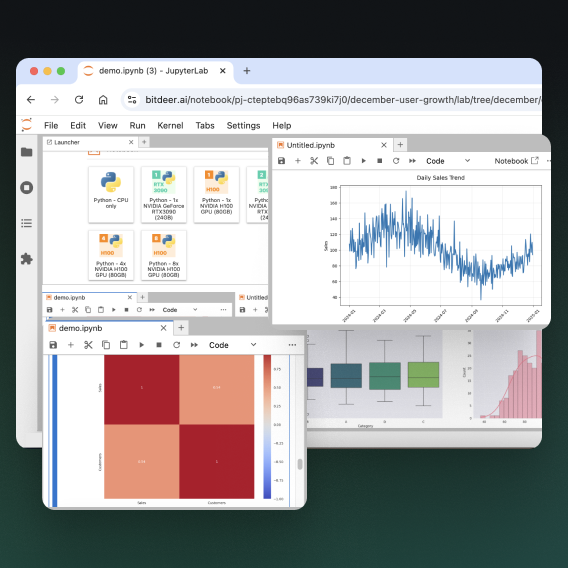Screen dimensions: 568x568
Task: Run cell in small demo.ipynb panel
Action: 114,310
